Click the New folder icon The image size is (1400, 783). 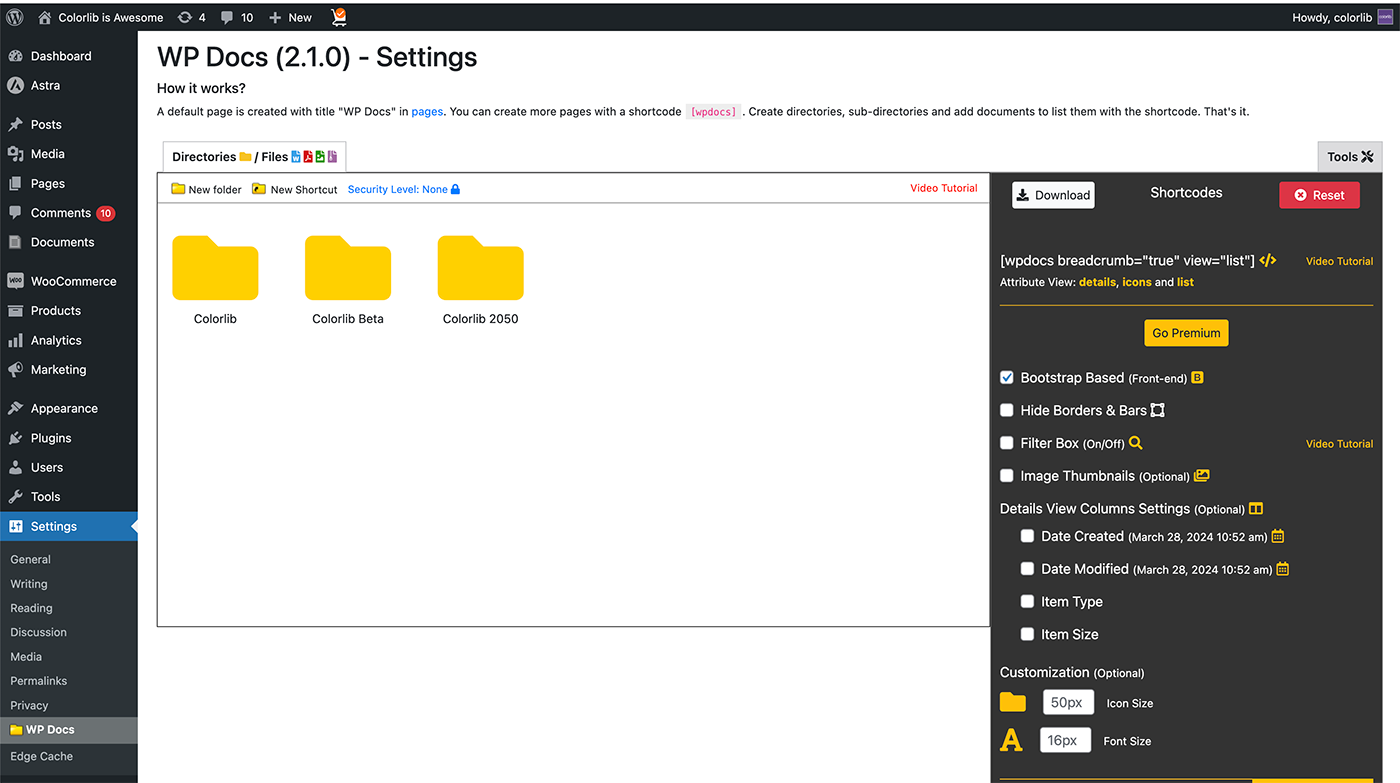178,189
